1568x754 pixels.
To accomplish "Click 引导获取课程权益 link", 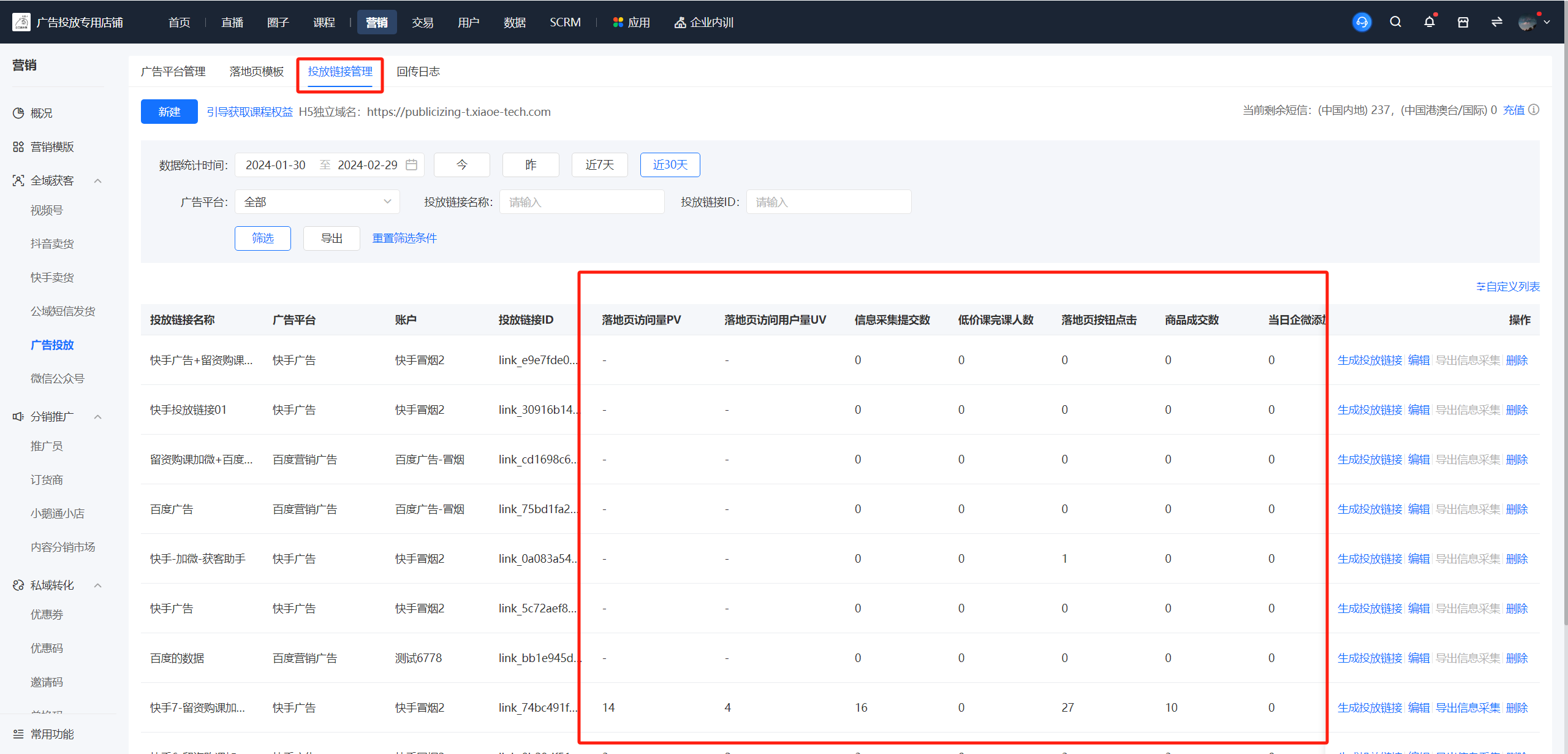I will 249,112.
